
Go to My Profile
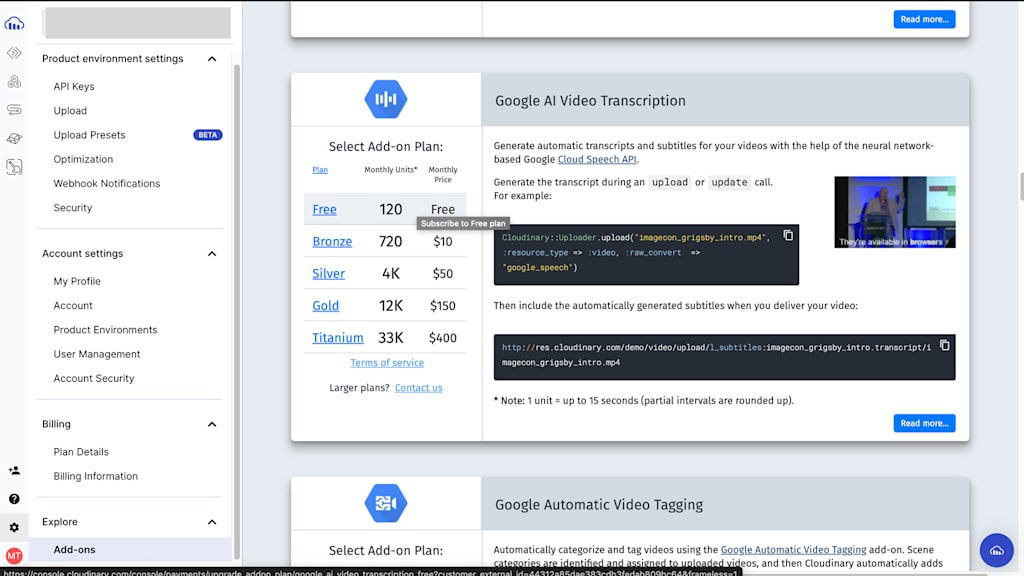coord(77,281)
